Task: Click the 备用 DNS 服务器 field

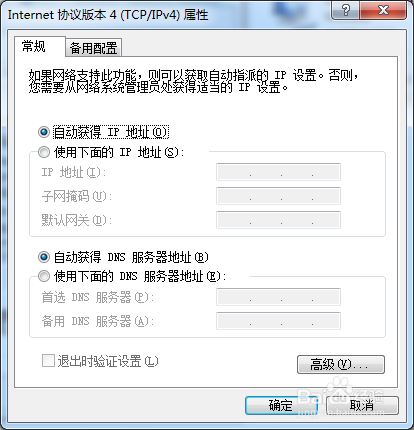Action: coord(278,321)
